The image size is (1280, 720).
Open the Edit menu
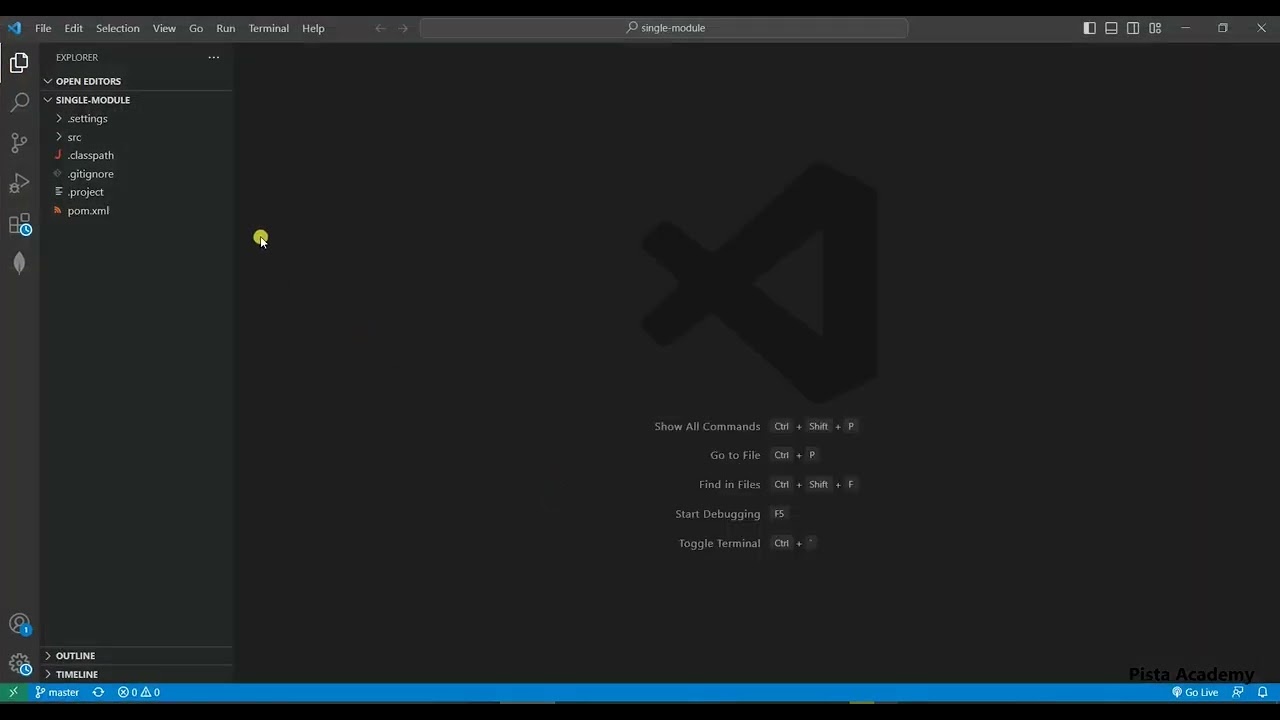74,28
